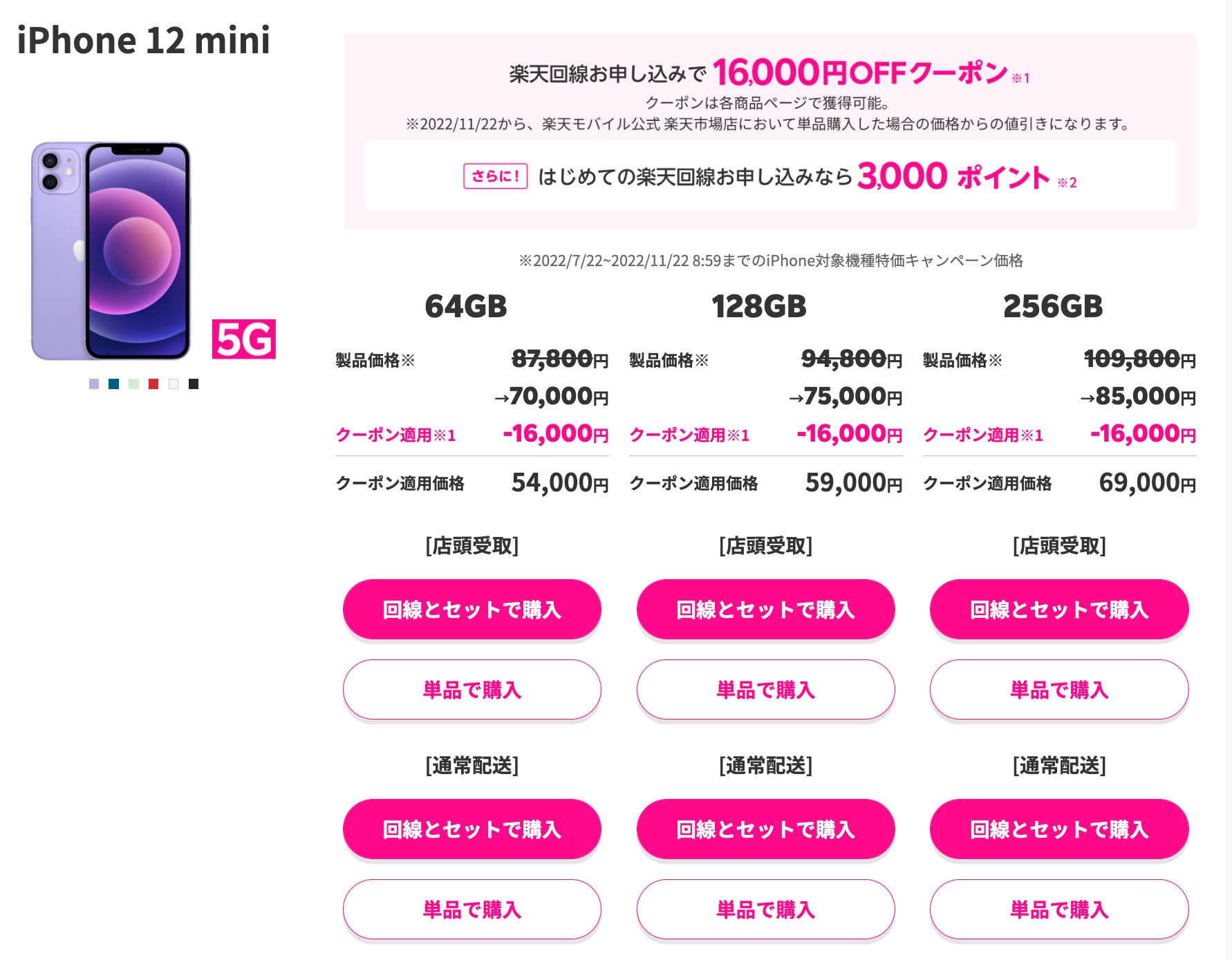Buy 64GB with line set, standard delivery
The image size is (1232, 960).
click(x=472, y=829)
